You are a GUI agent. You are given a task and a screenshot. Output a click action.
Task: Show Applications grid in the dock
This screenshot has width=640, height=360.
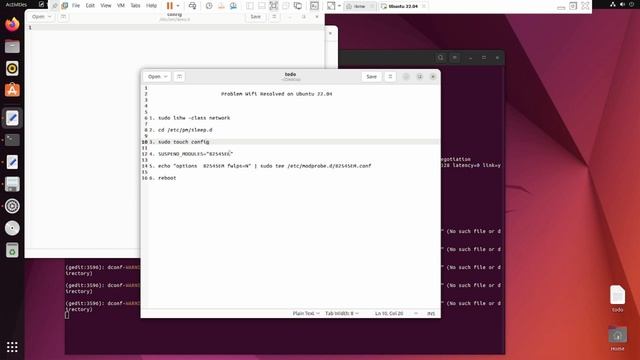click(12, 347)
